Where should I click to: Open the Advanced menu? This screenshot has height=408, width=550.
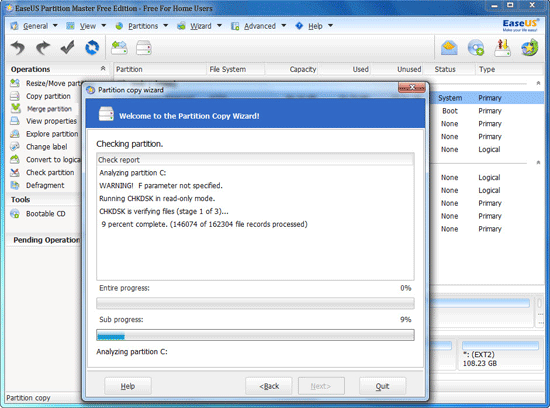pos(259,26)
